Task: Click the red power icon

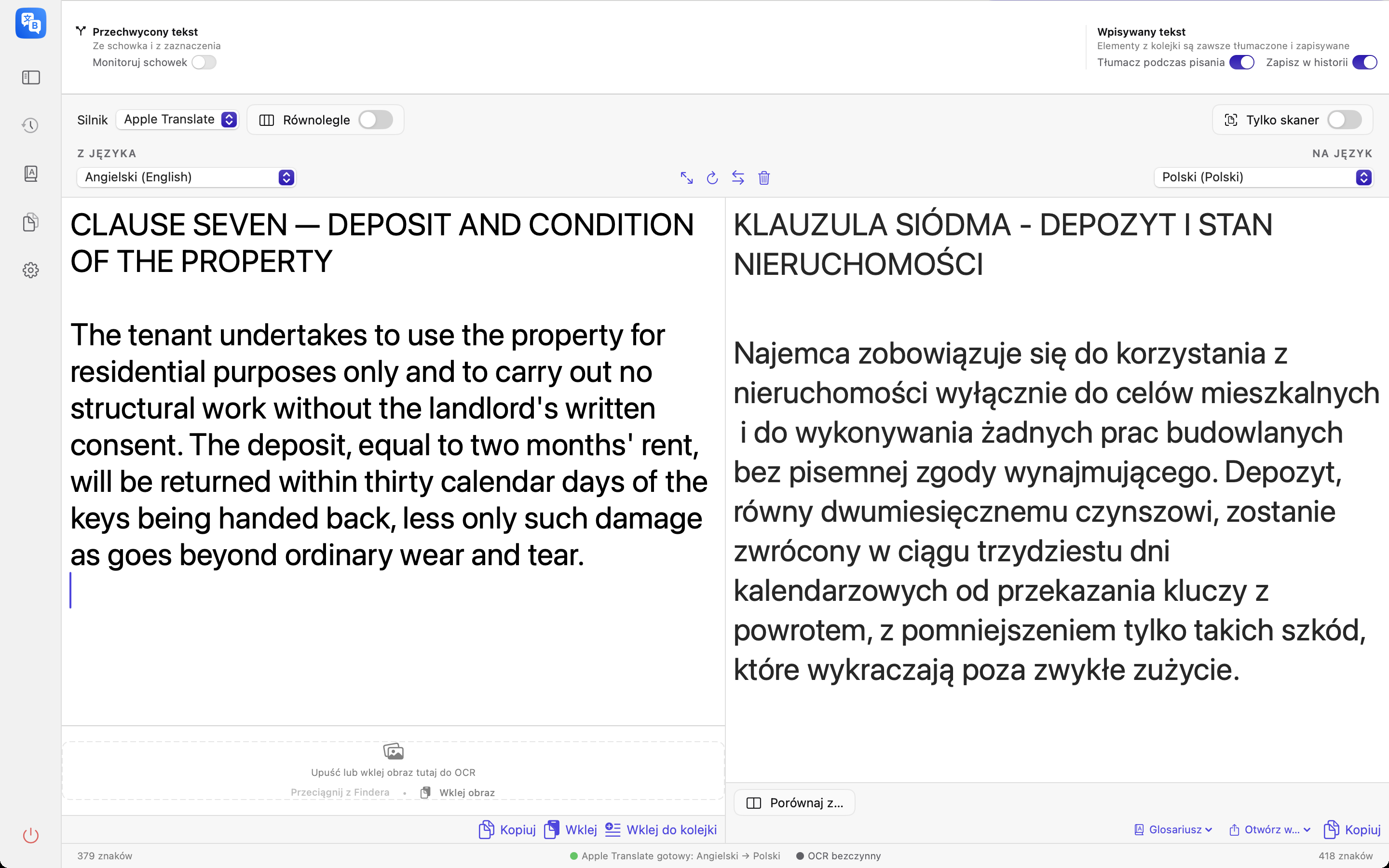Action: click(30, 835)
